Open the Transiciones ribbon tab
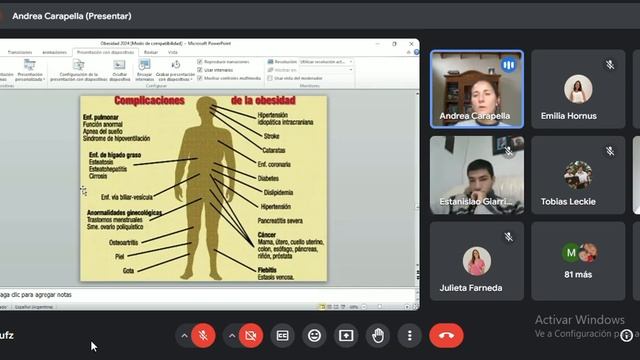640x360 pixels. pyautogui.click(x=20, y=52)
